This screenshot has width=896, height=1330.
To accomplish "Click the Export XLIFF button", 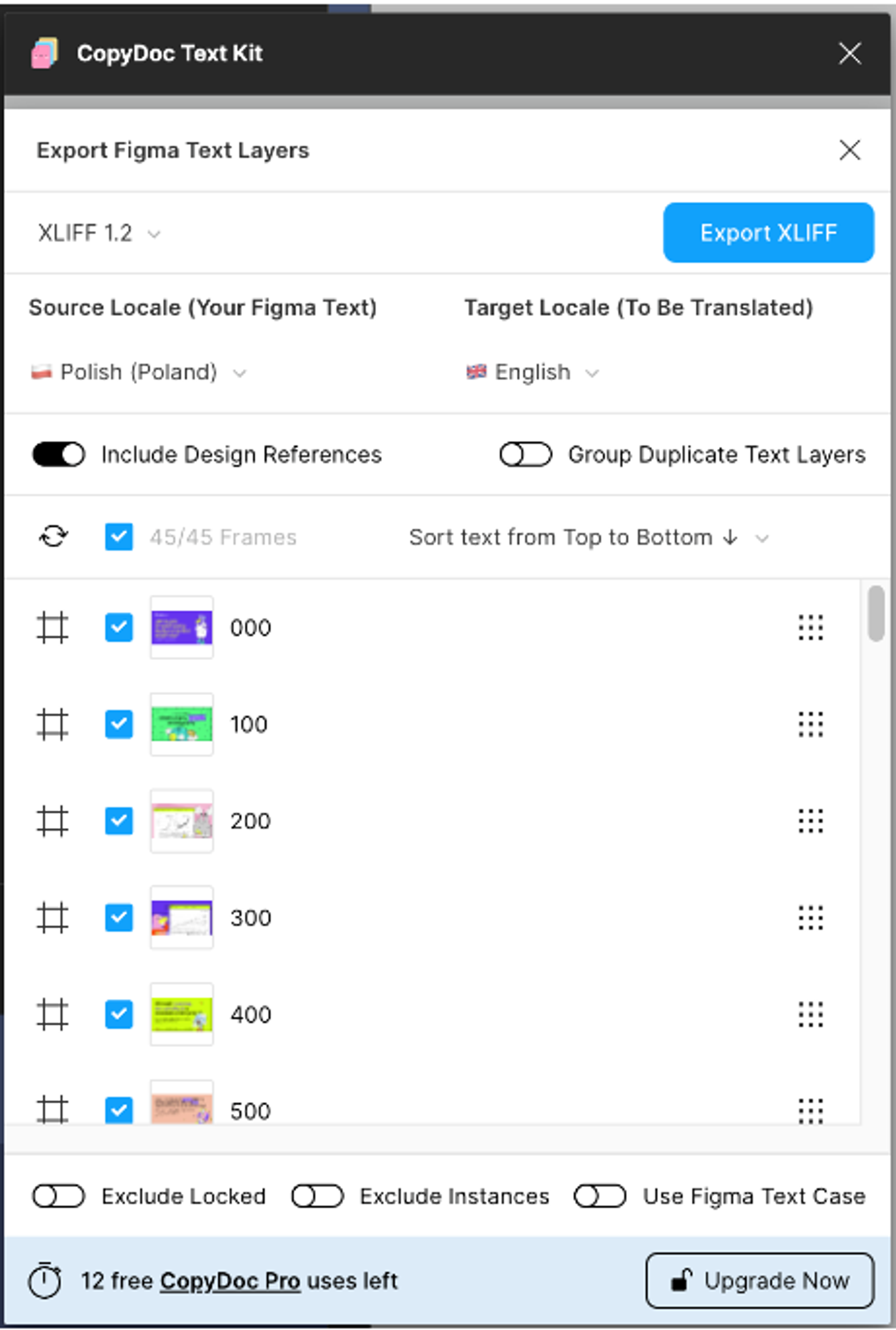I will click(x=768, y=233).
